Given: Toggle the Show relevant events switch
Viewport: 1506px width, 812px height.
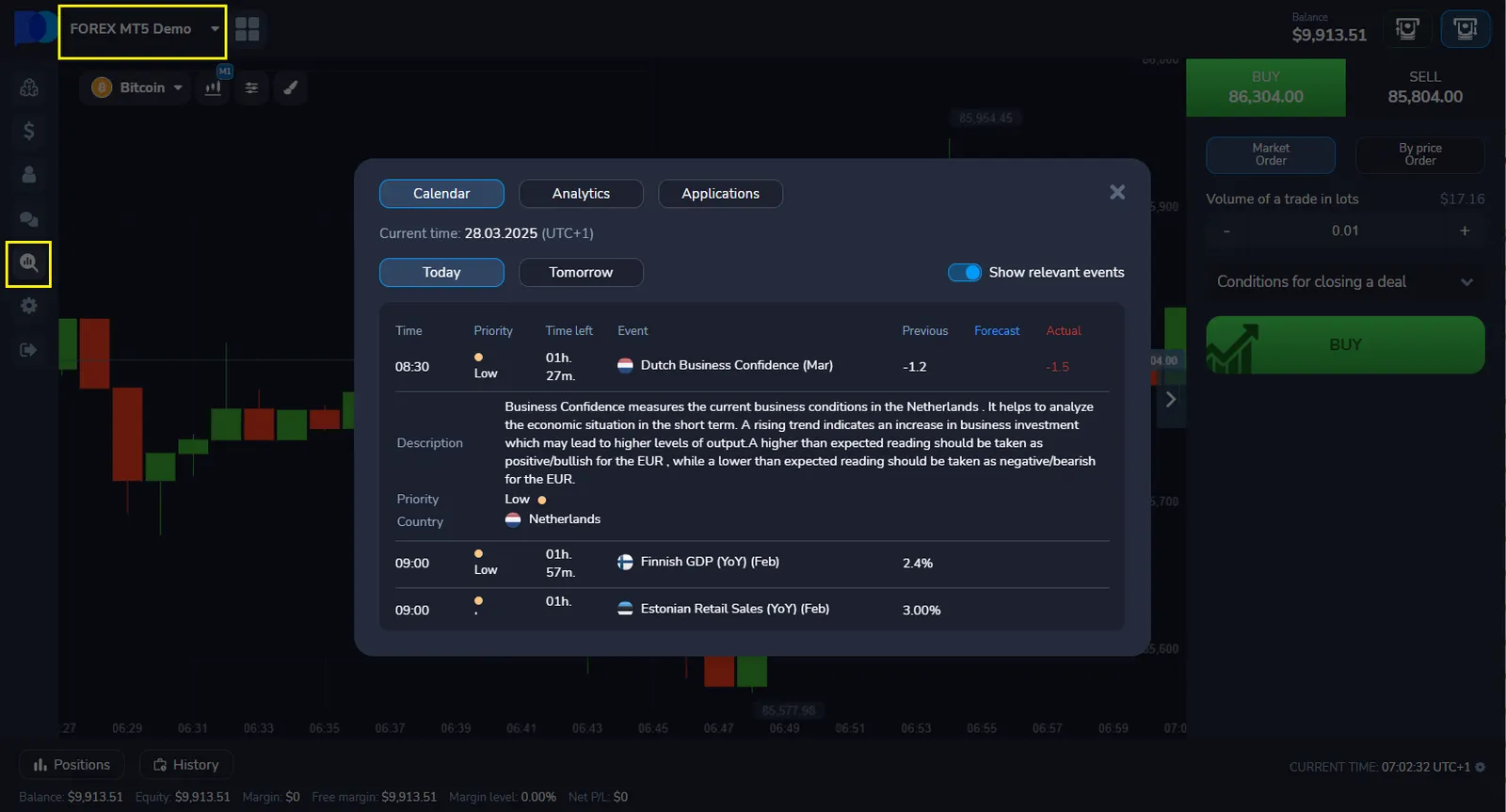Looking at the screenshot, I should click(964, 272).
